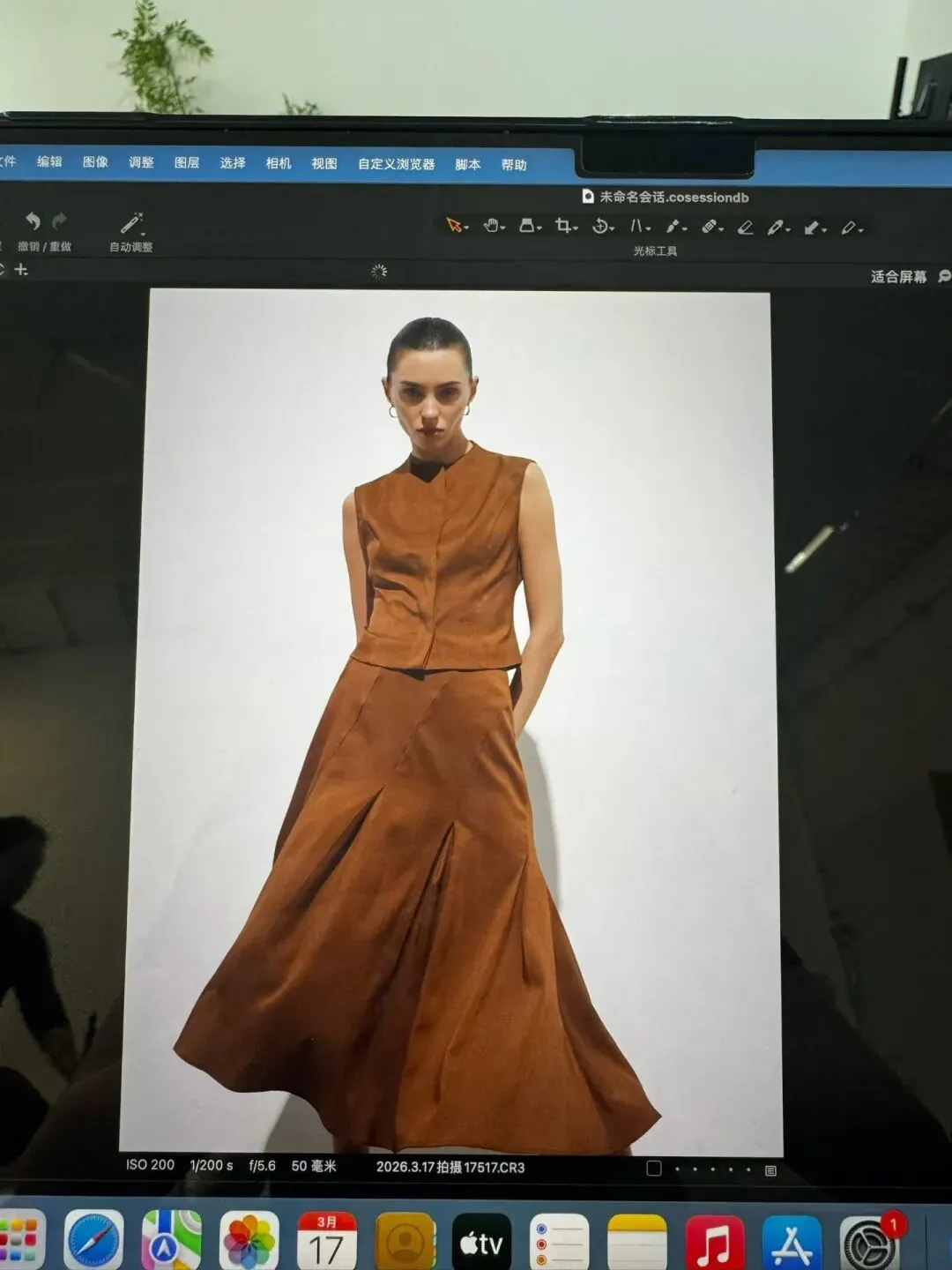Open the rotate tool dropdown arrow
Viewport: 952px width, 1270px height.
point(612,228)
